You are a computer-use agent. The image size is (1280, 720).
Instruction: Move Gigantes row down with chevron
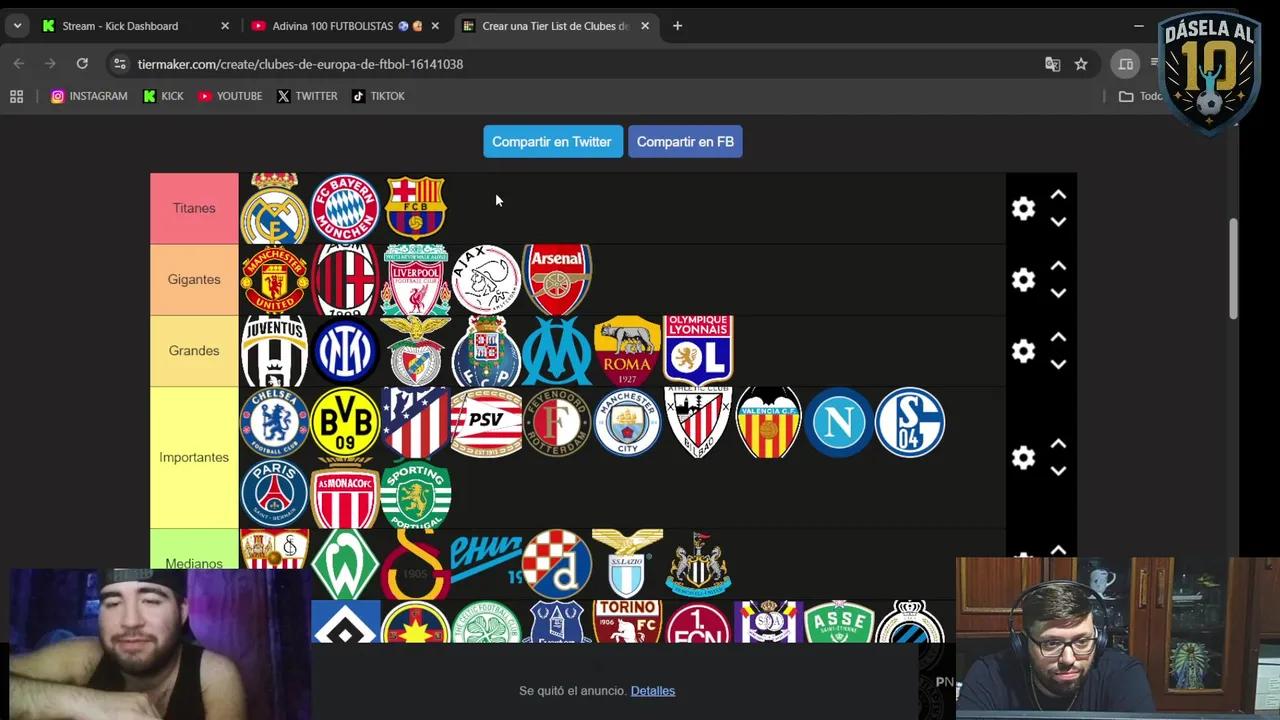(1058, 293)
